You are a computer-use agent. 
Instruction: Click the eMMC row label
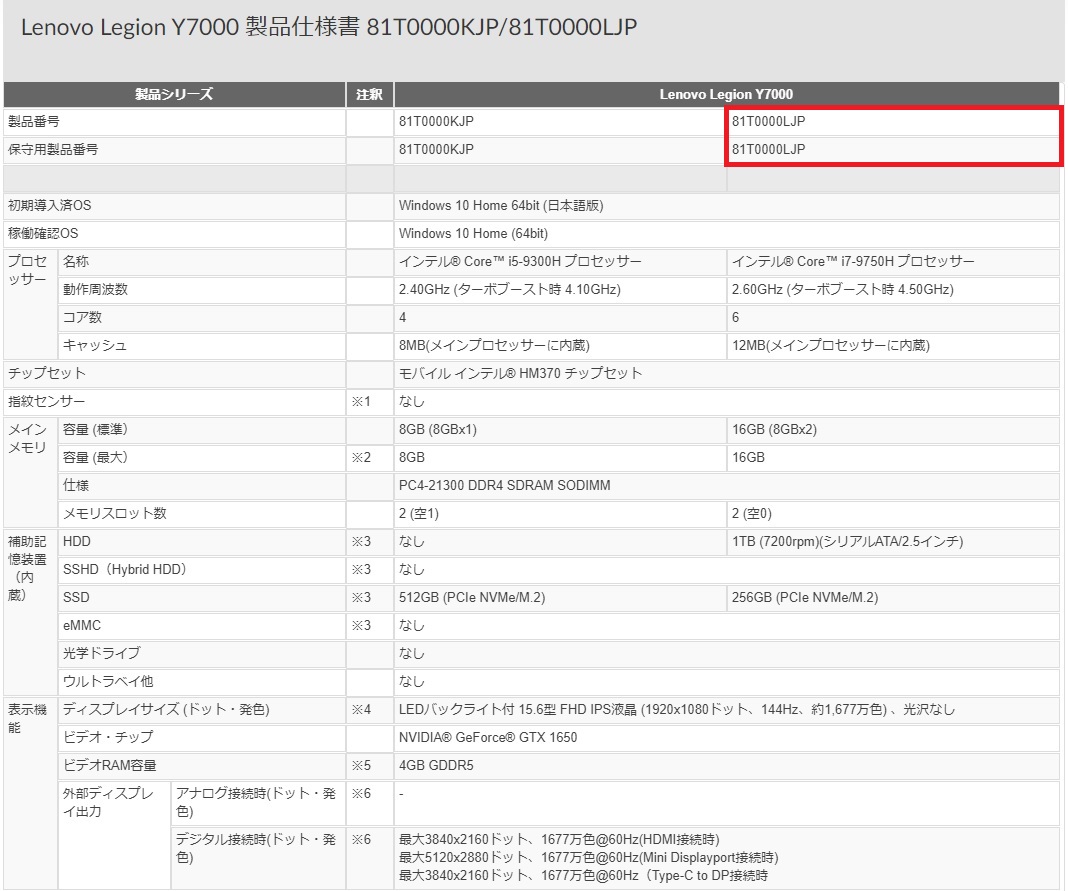click(82, 625)
